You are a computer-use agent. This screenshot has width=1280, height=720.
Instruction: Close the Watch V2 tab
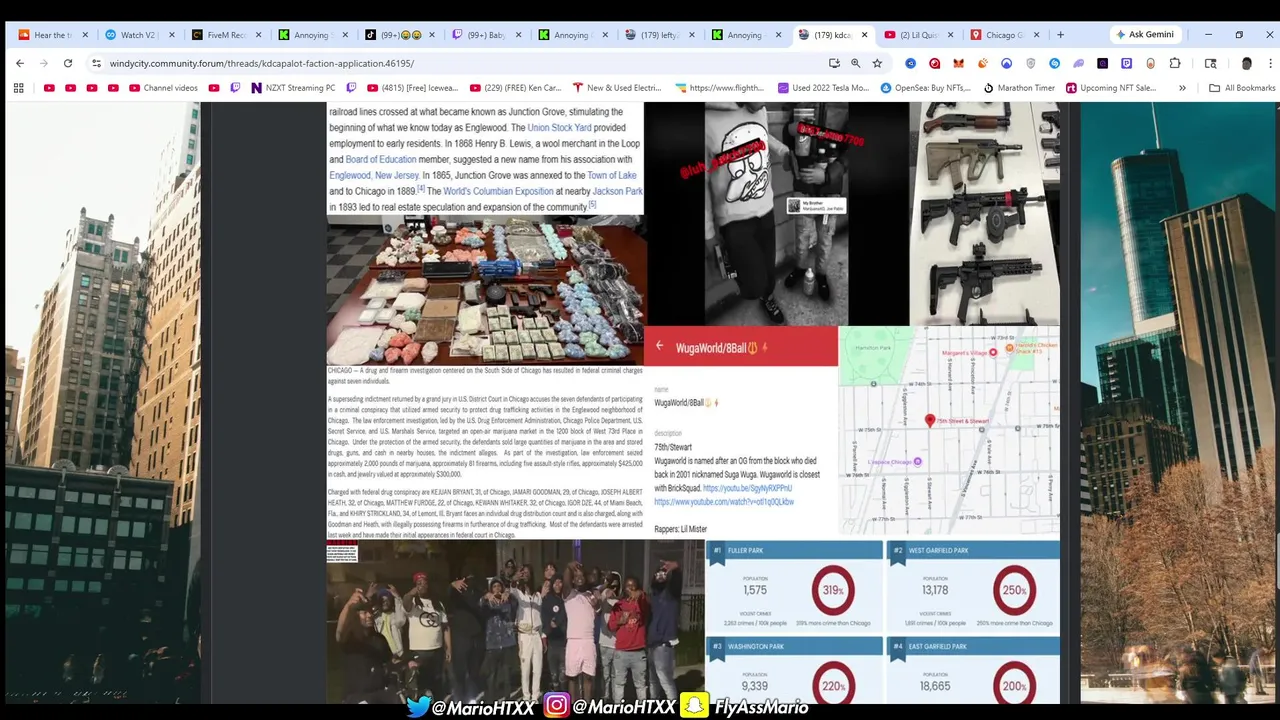tap(171, 35)
